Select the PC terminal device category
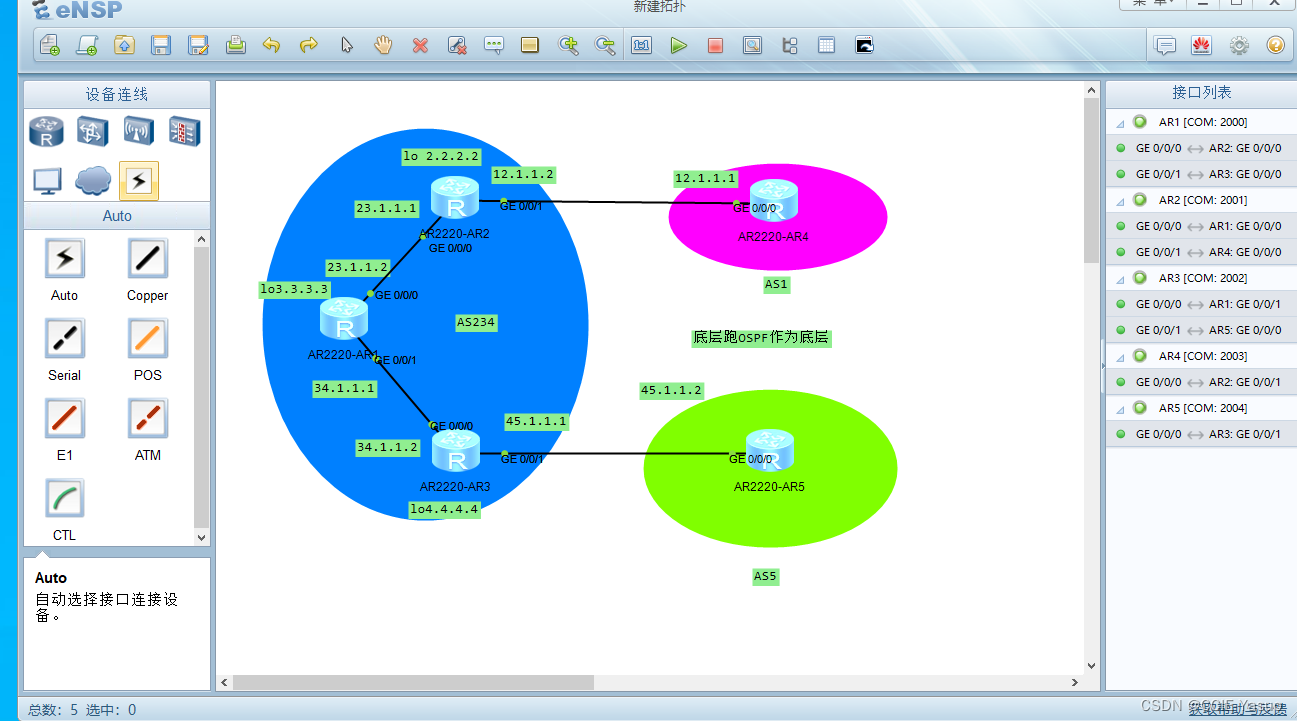This screenshot has height=721, width=1297. 47,181
